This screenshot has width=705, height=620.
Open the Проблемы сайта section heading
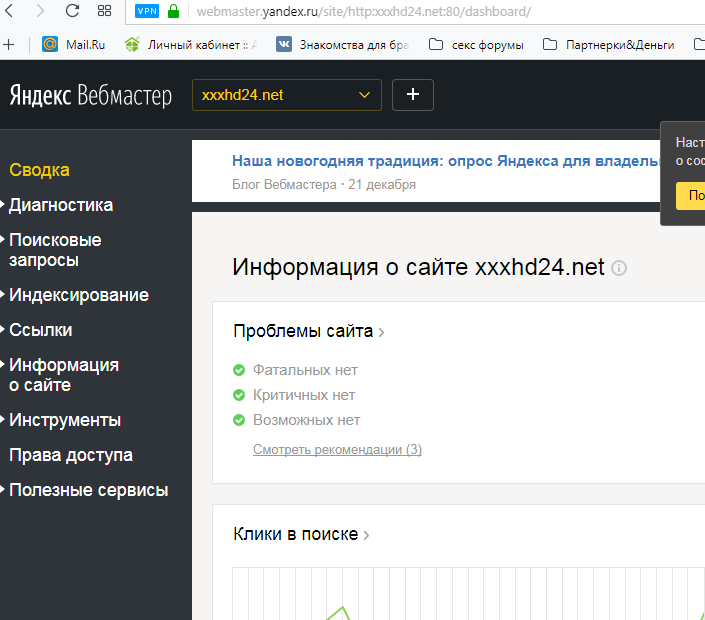click(304, 331)
